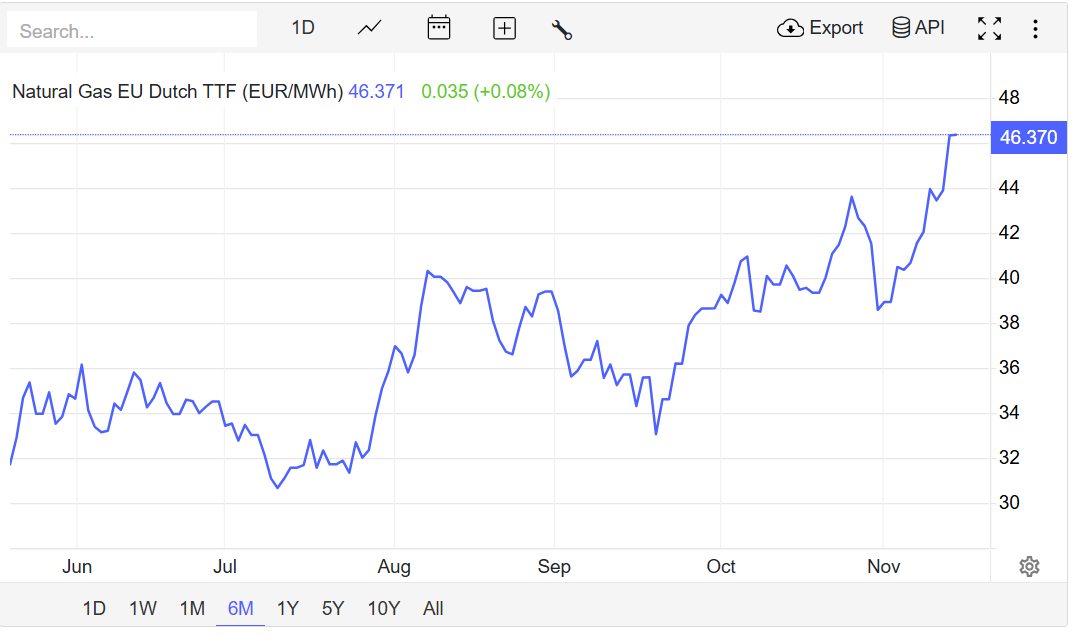Select the 1W time range tab
The height and width of the screenshot is (642, 1075).
[x=143, y=608]
